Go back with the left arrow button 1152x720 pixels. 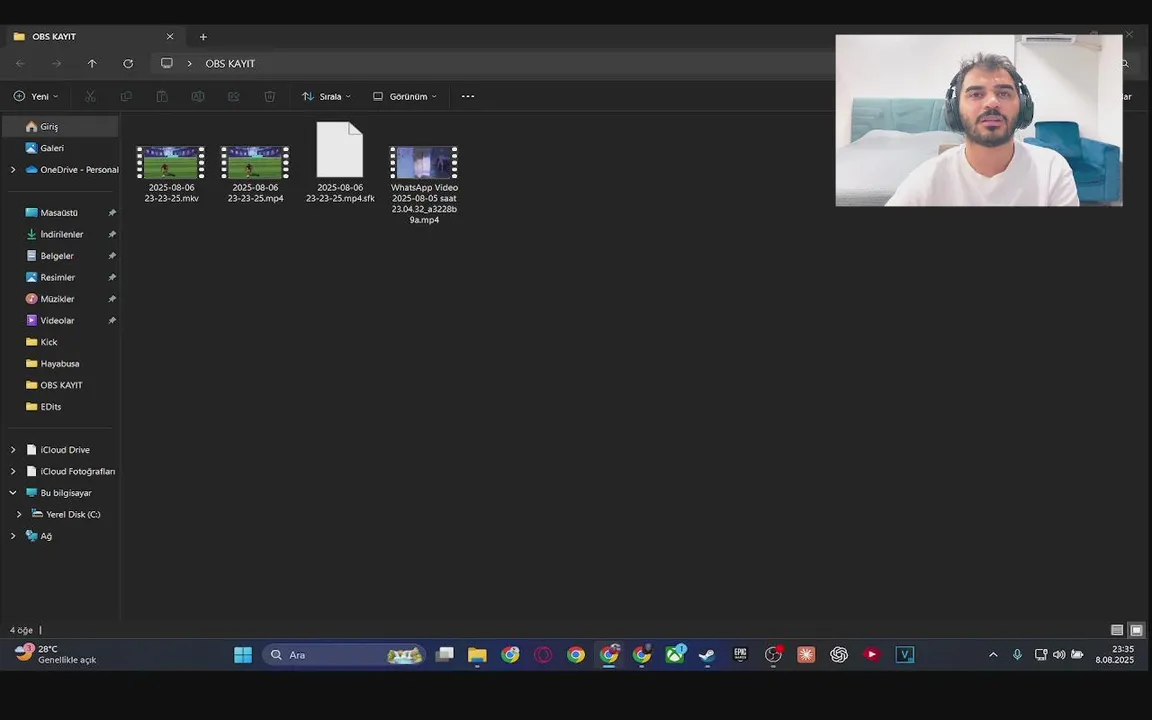(21, 64)
